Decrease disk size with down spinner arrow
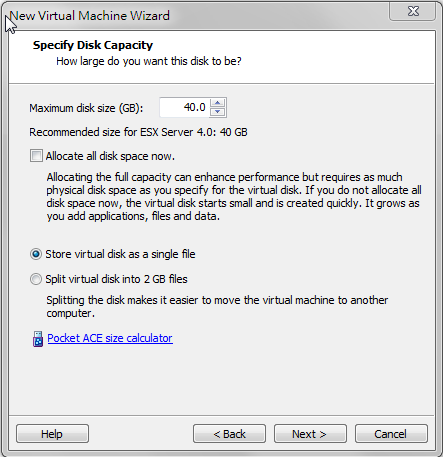443x457 pixels. tap(218, 112)
